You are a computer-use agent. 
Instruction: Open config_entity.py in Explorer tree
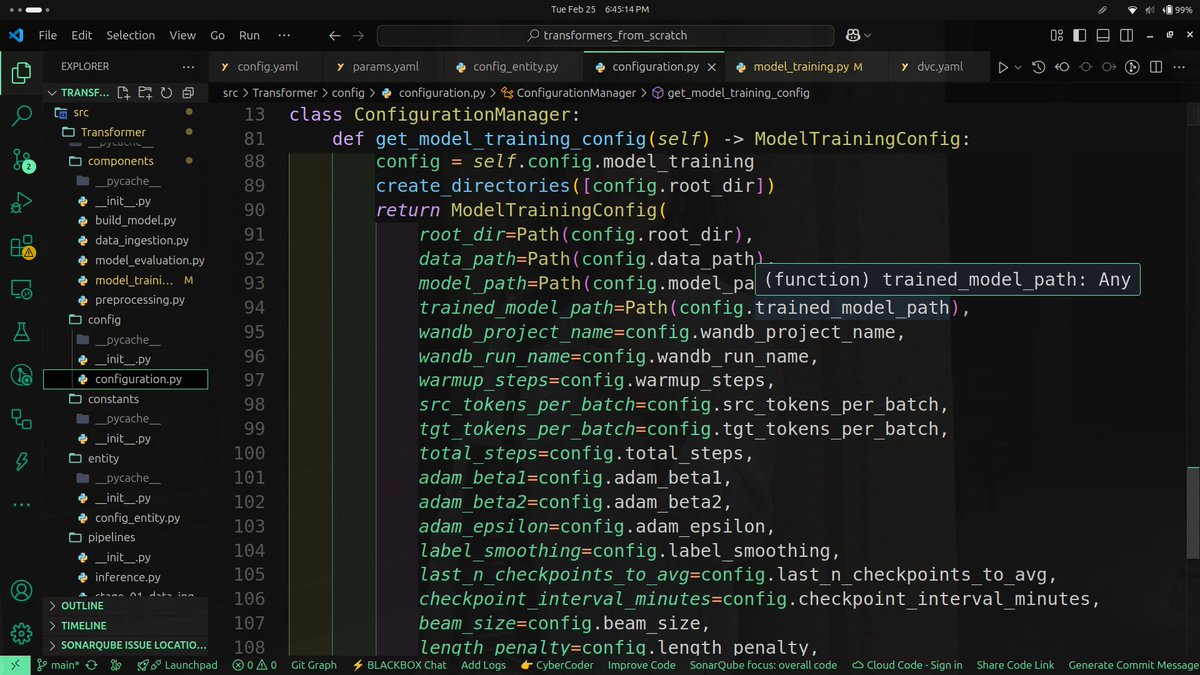point(138,518)
